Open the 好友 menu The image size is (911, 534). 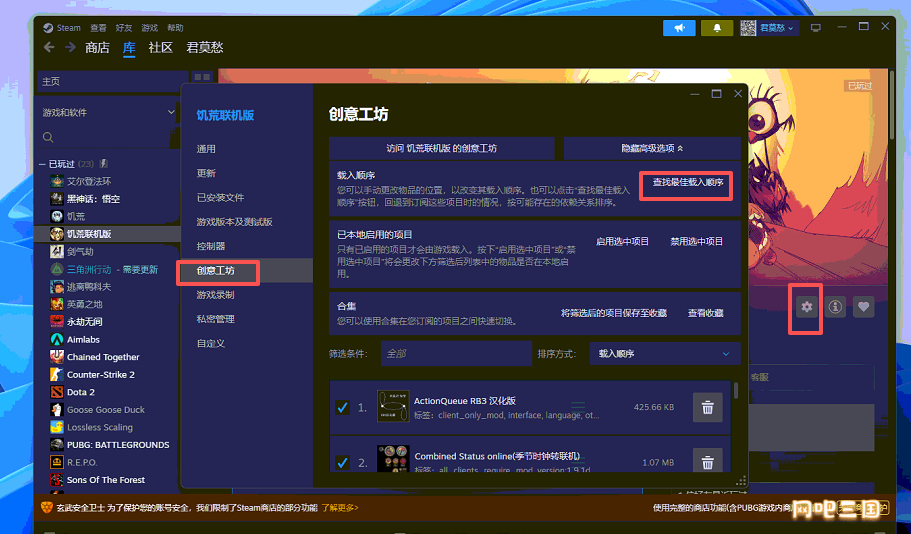click(x=124, y=28)
